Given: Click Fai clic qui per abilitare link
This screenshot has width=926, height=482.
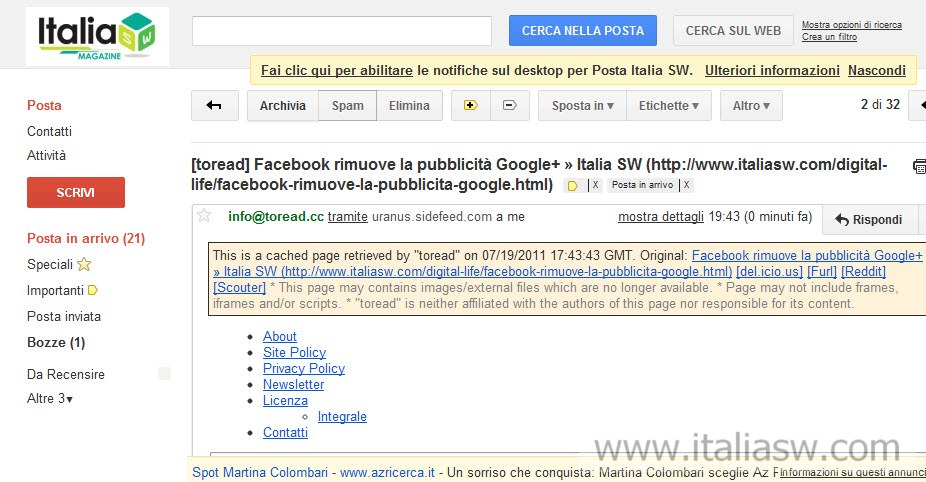Looking at the screenshot, I should 337,70.
